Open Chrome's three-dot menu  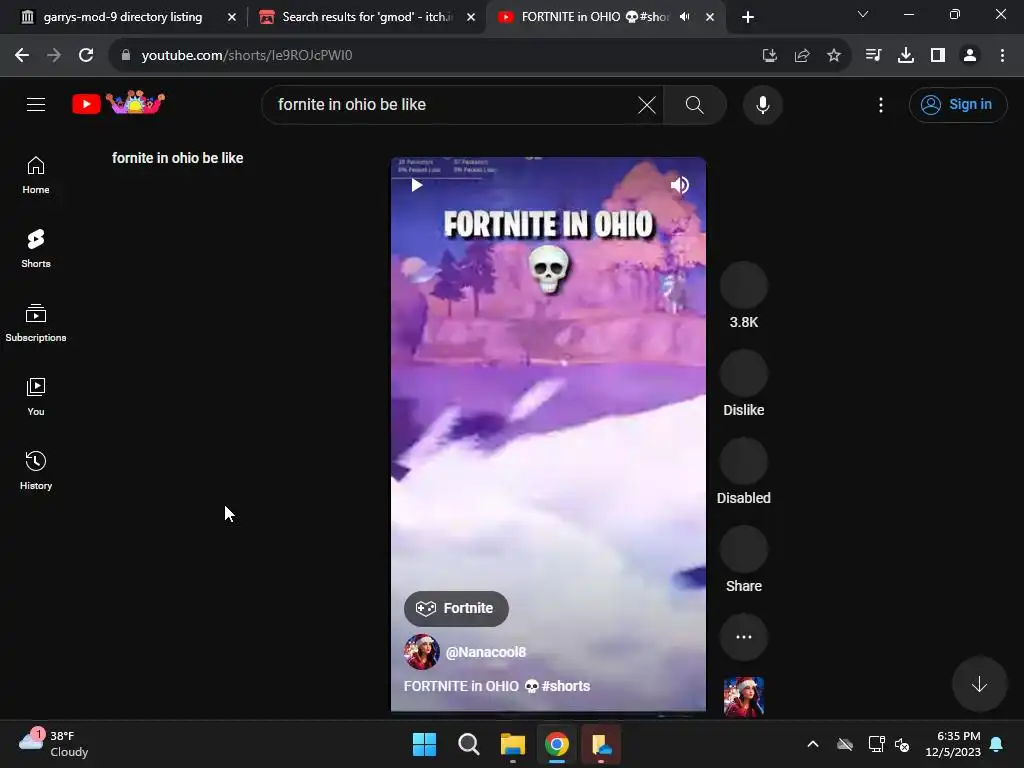click(x=1002, y=56)
